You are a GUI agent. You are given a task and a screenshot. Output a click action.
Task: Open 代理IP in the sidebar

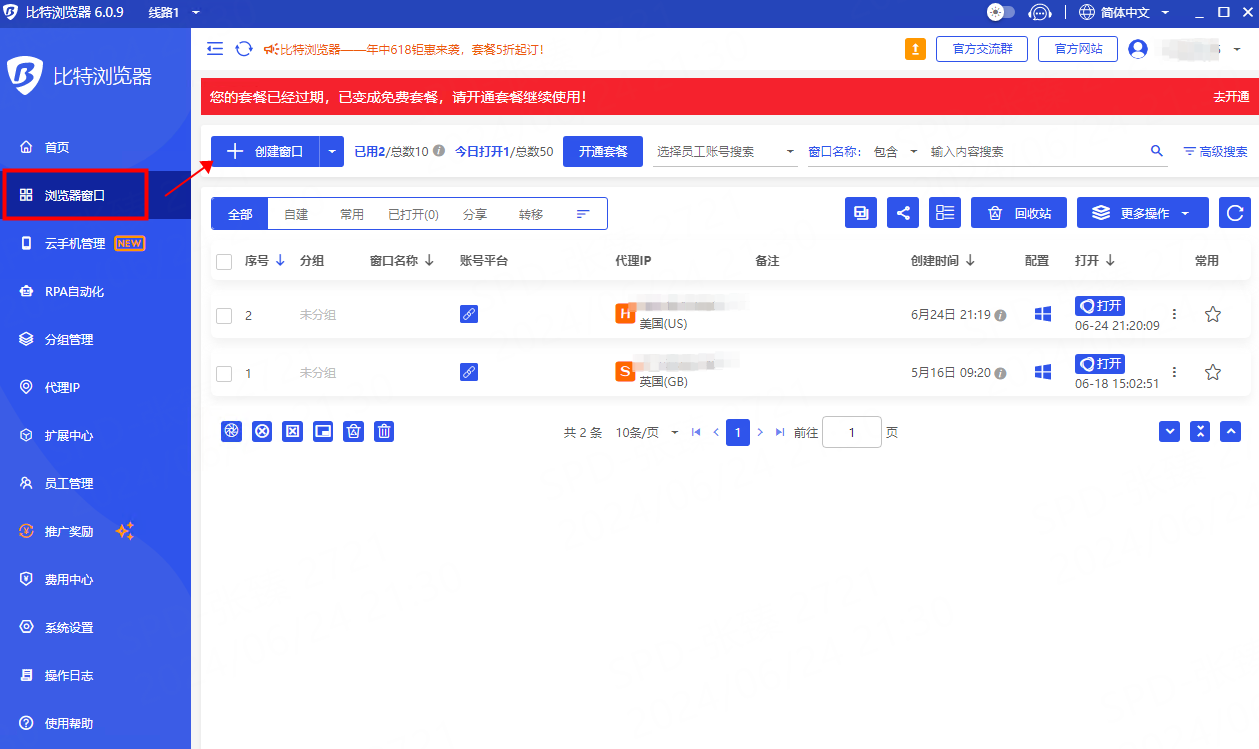point(62,387)
